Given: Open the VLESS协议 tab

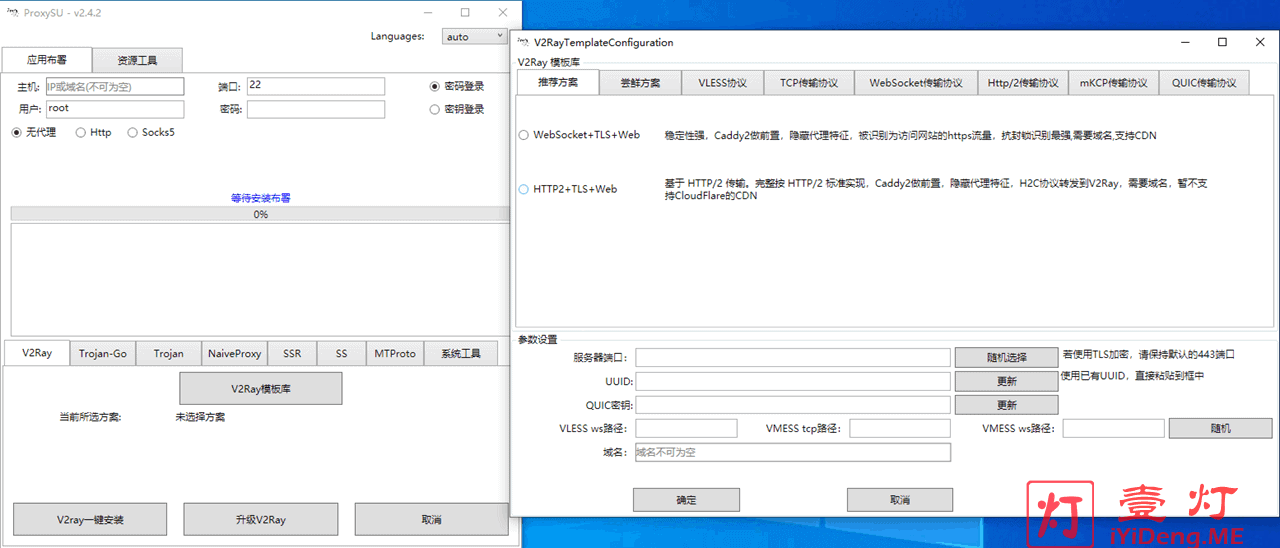Looking at the screenshot, I should click(722, 83).
